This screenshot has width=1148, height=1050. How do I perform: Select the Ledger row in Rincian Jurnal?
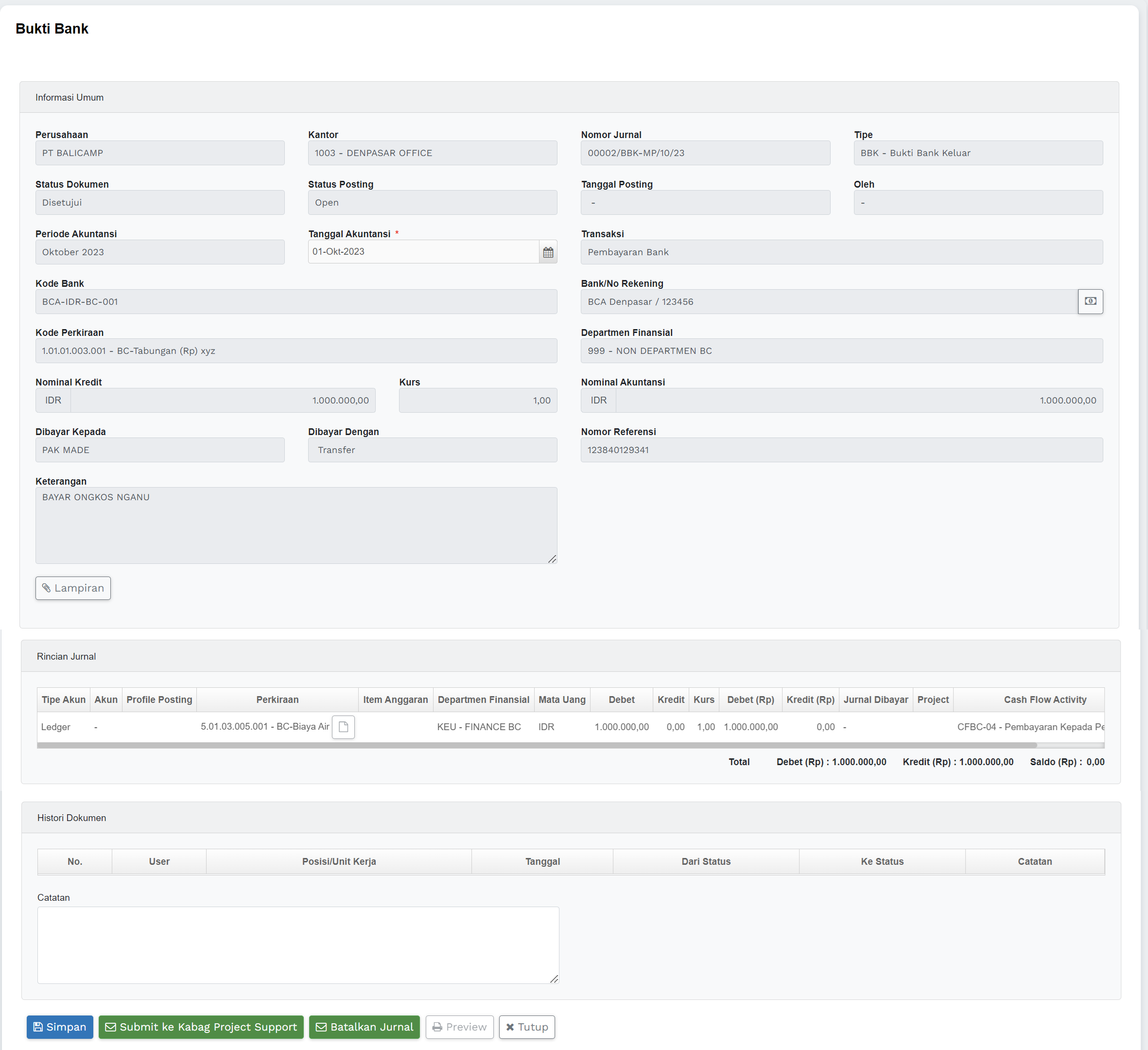coord(56,727)
